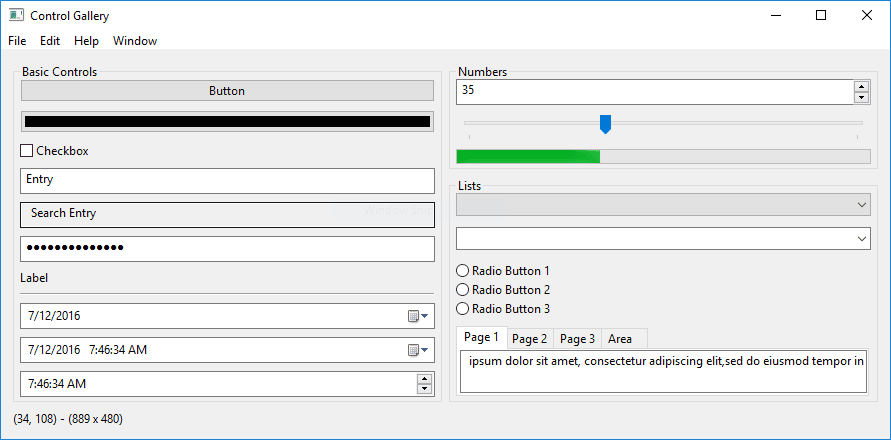The width and height of the screenshot is (891, 440).
Task: Open the Window menu
Action: tap(135, 41)
